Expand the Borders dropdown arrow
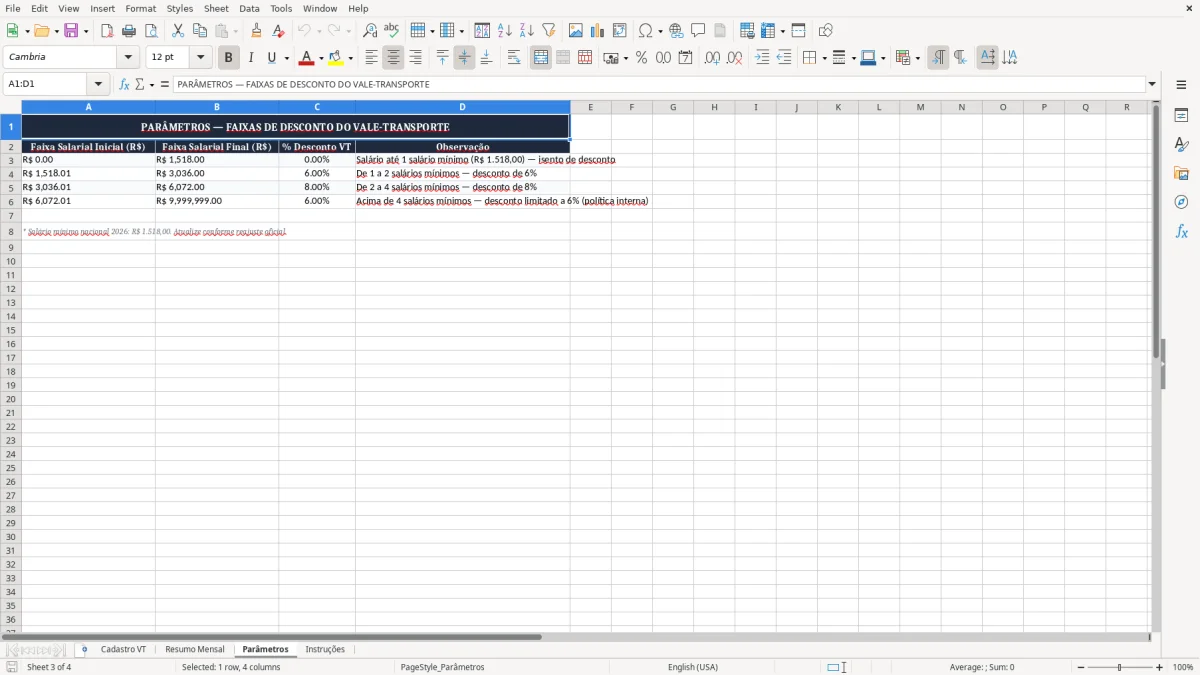 point(823,58)
